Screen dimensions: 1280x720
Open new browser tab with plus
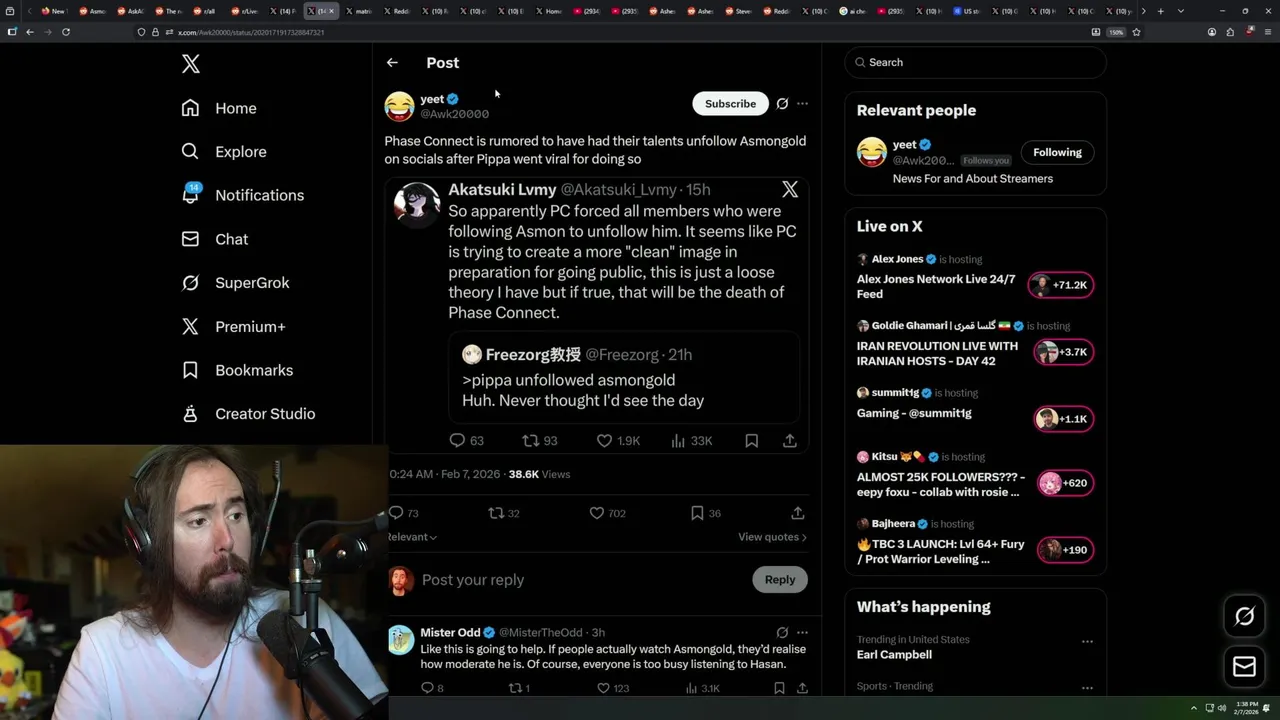[x=1160, y=11]
